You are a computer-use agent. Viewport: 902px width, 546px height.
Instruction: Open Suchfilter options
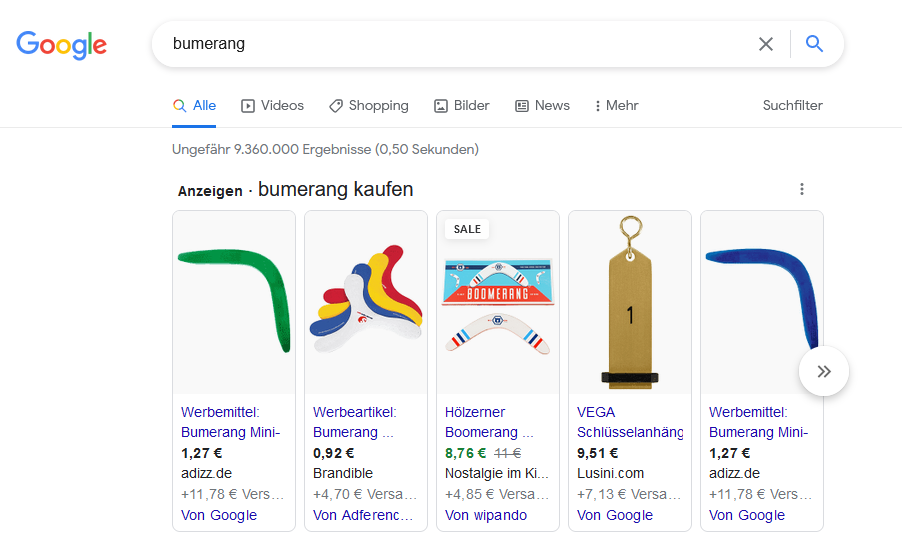(793, 105)
